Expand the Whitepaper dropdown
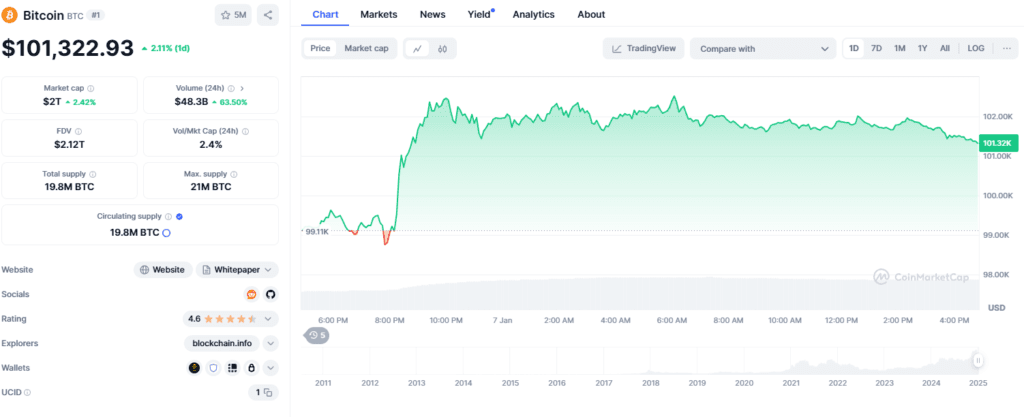The height and width of the screenshot is (417, 1024). pos(237,270)
